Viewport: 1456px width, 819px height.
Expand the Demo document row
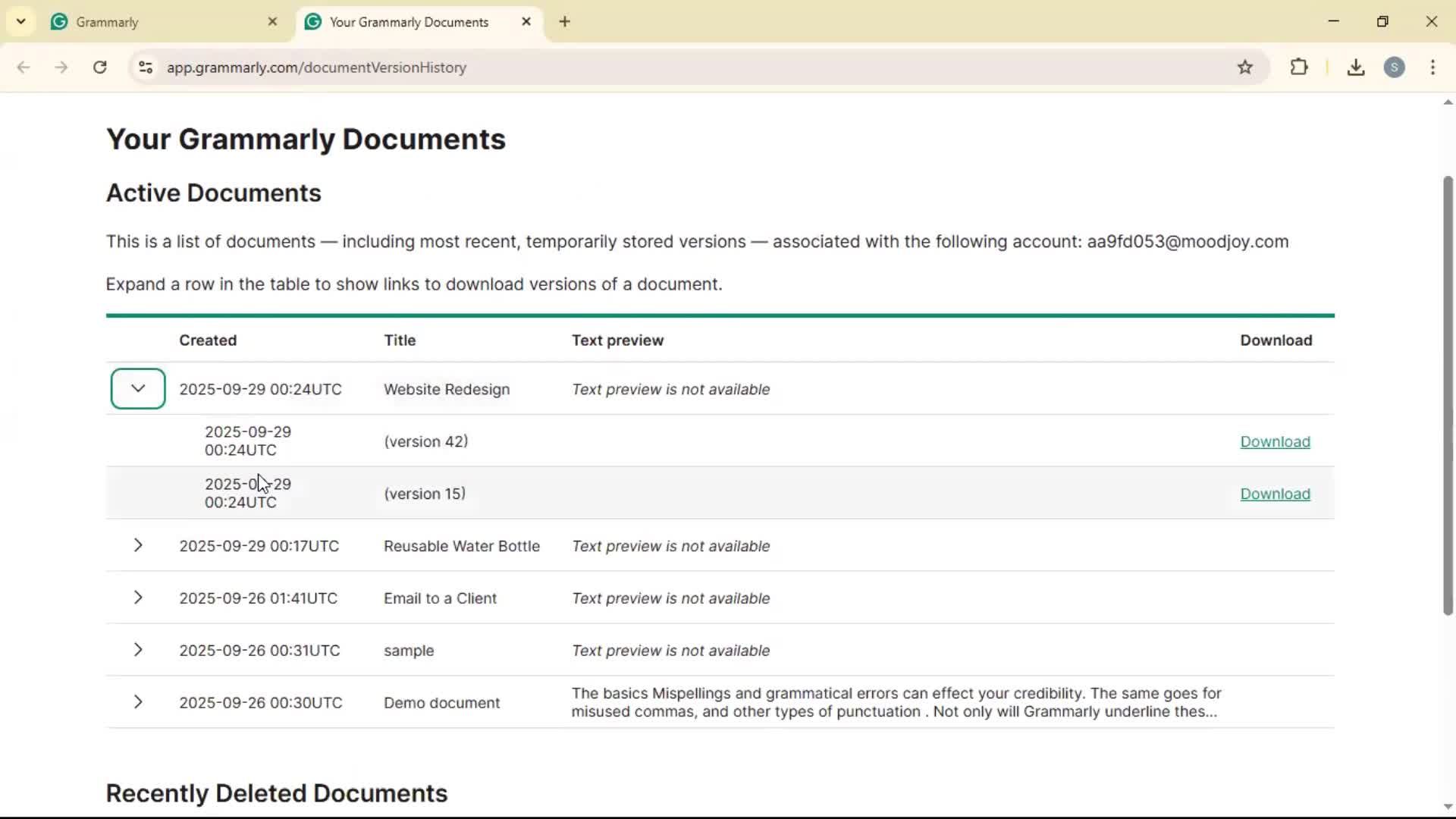pyautogui.click(x=138, y=702)
